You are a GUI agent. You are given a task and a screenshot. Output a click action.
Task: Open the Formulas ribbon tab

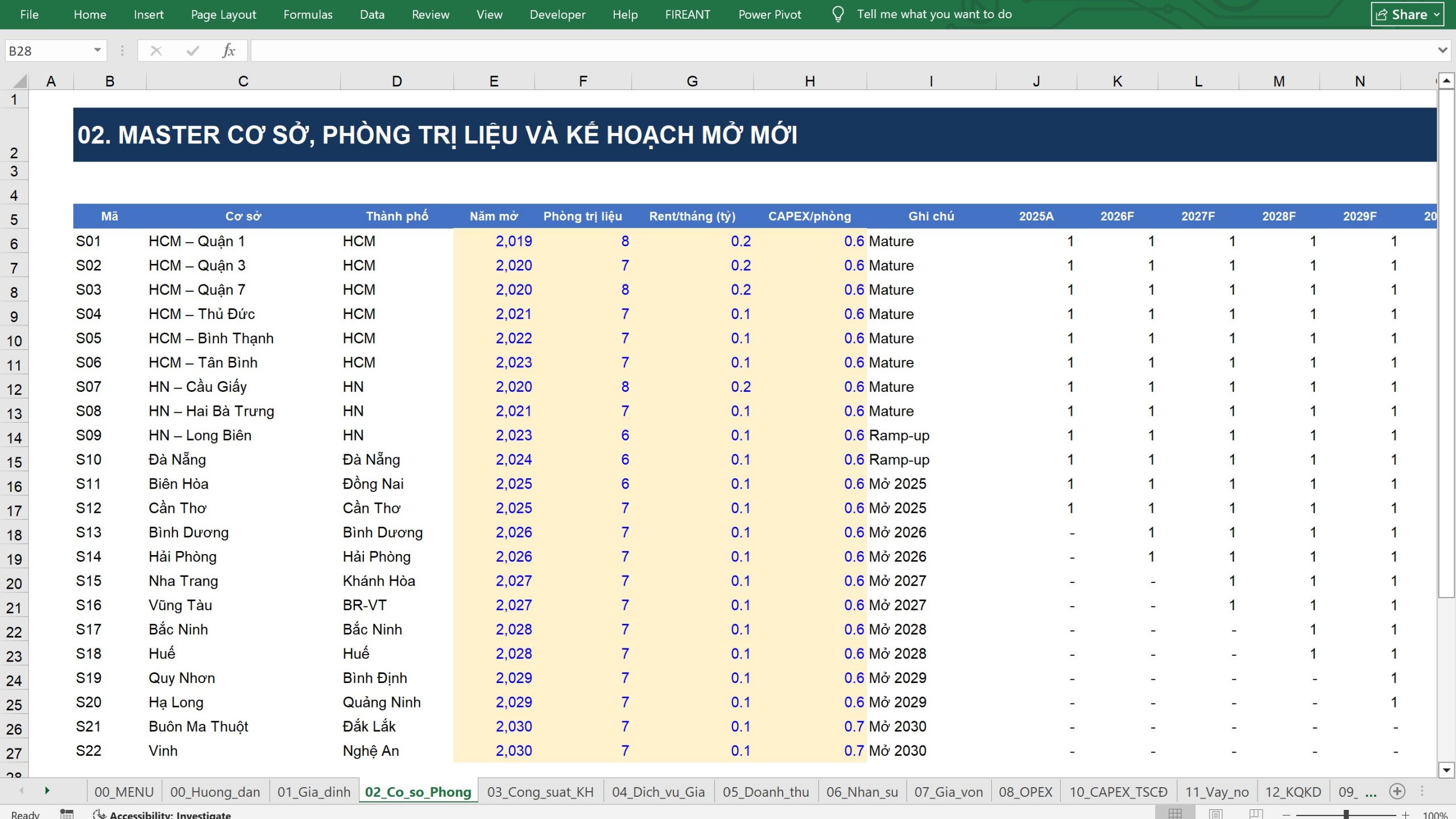pos(308,14)
